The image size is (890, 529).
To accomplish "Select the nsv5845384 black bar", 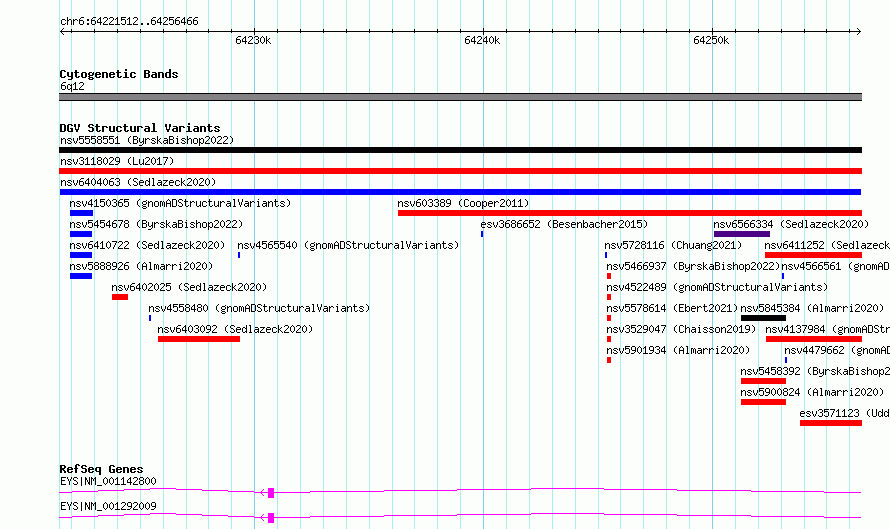I will pos(763,318).
